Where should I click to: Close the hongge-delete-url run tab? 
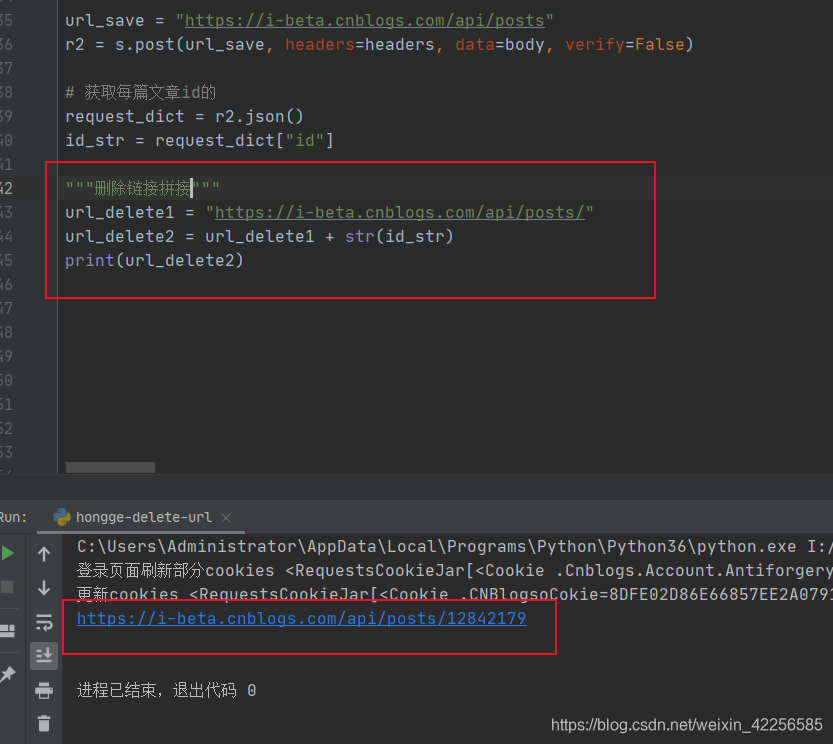click(226, 518)
